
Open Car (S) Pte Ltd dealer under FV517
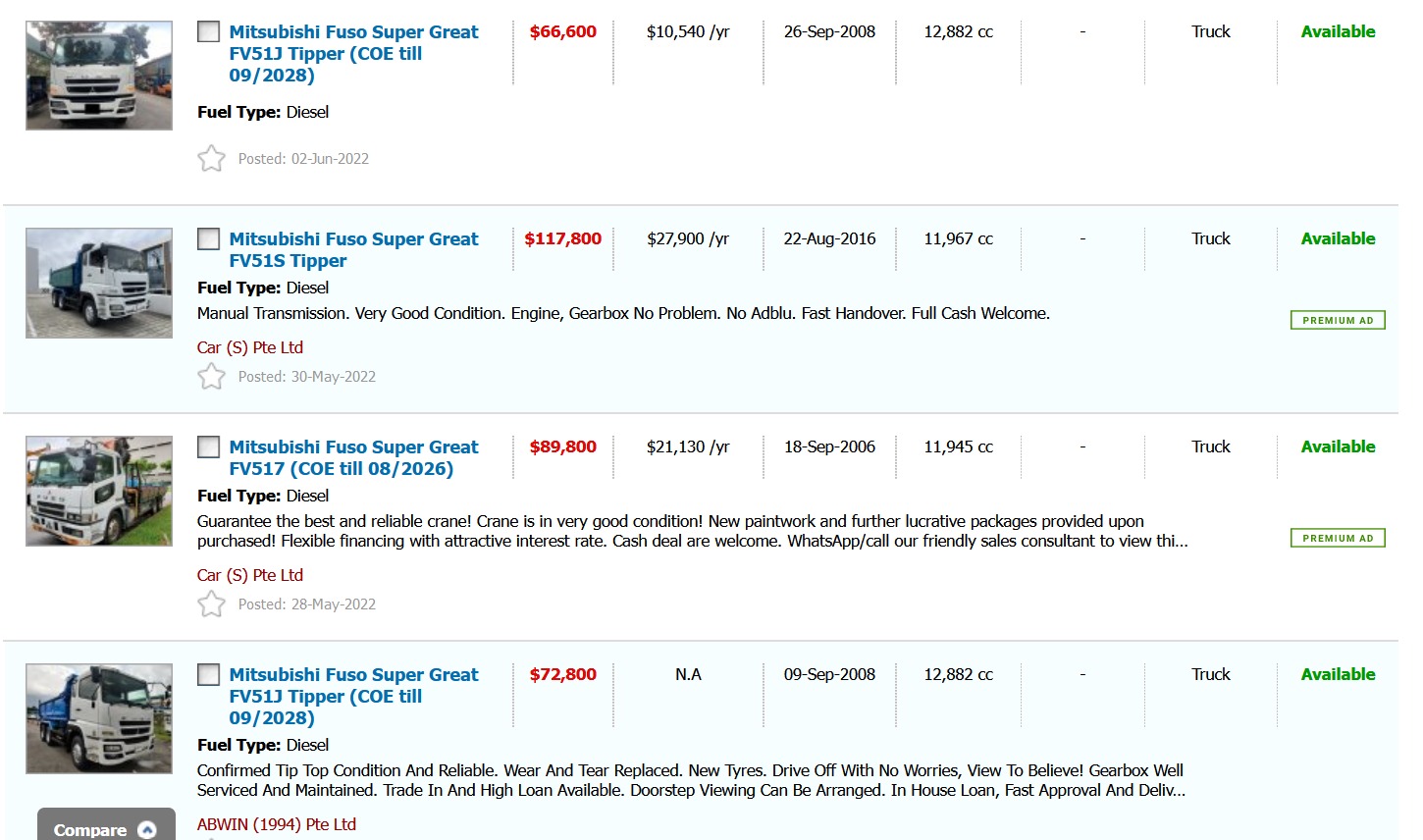pos(250,575)
